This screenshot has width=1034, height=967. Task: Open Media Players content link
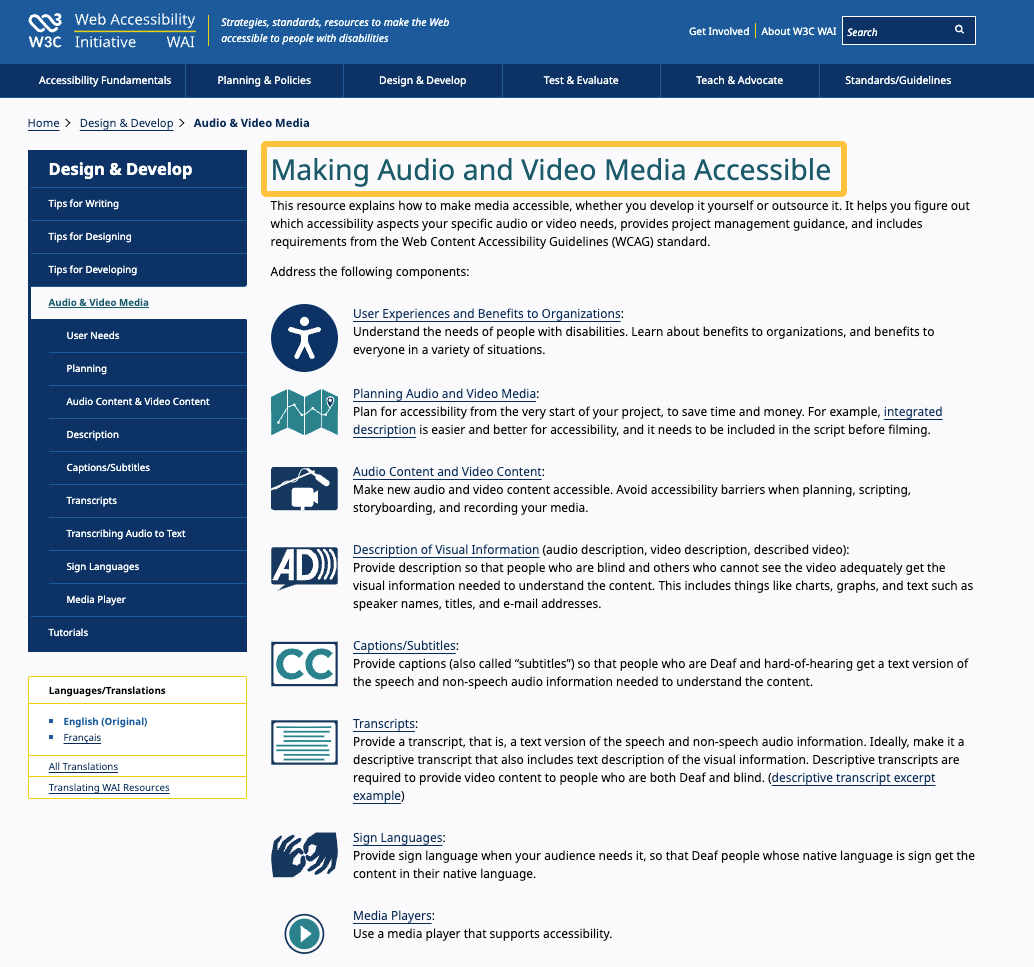pos(392,916)
